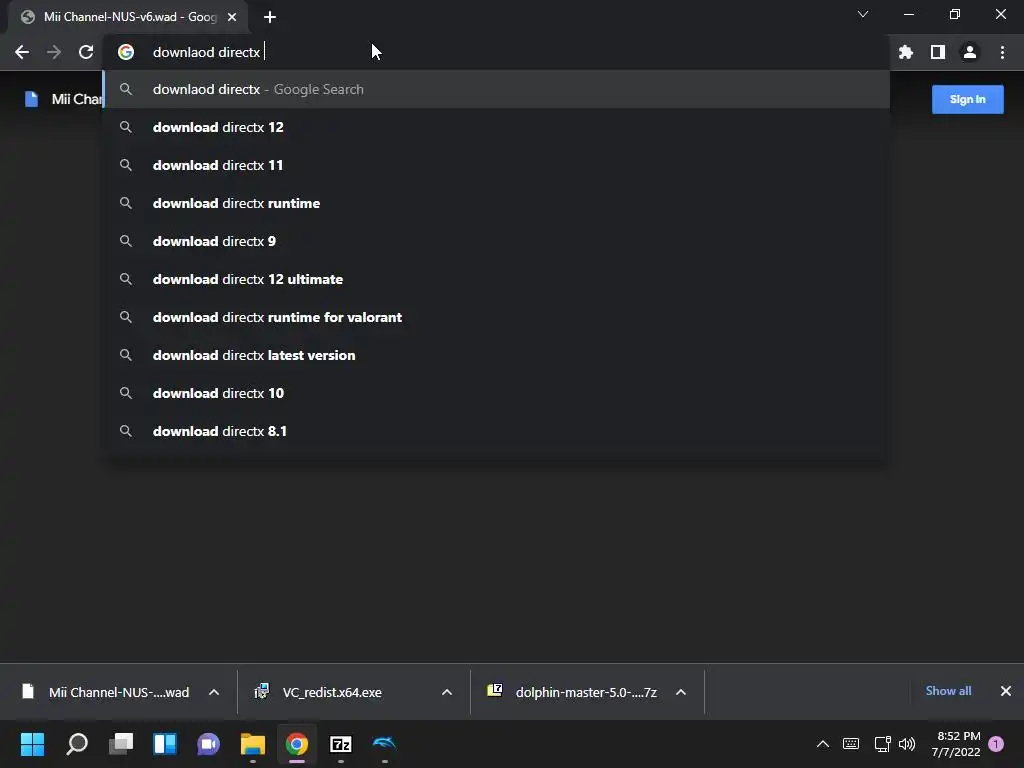1024x768 pixels.
Task: Open the tab search chevron
Action: point(863,14)
